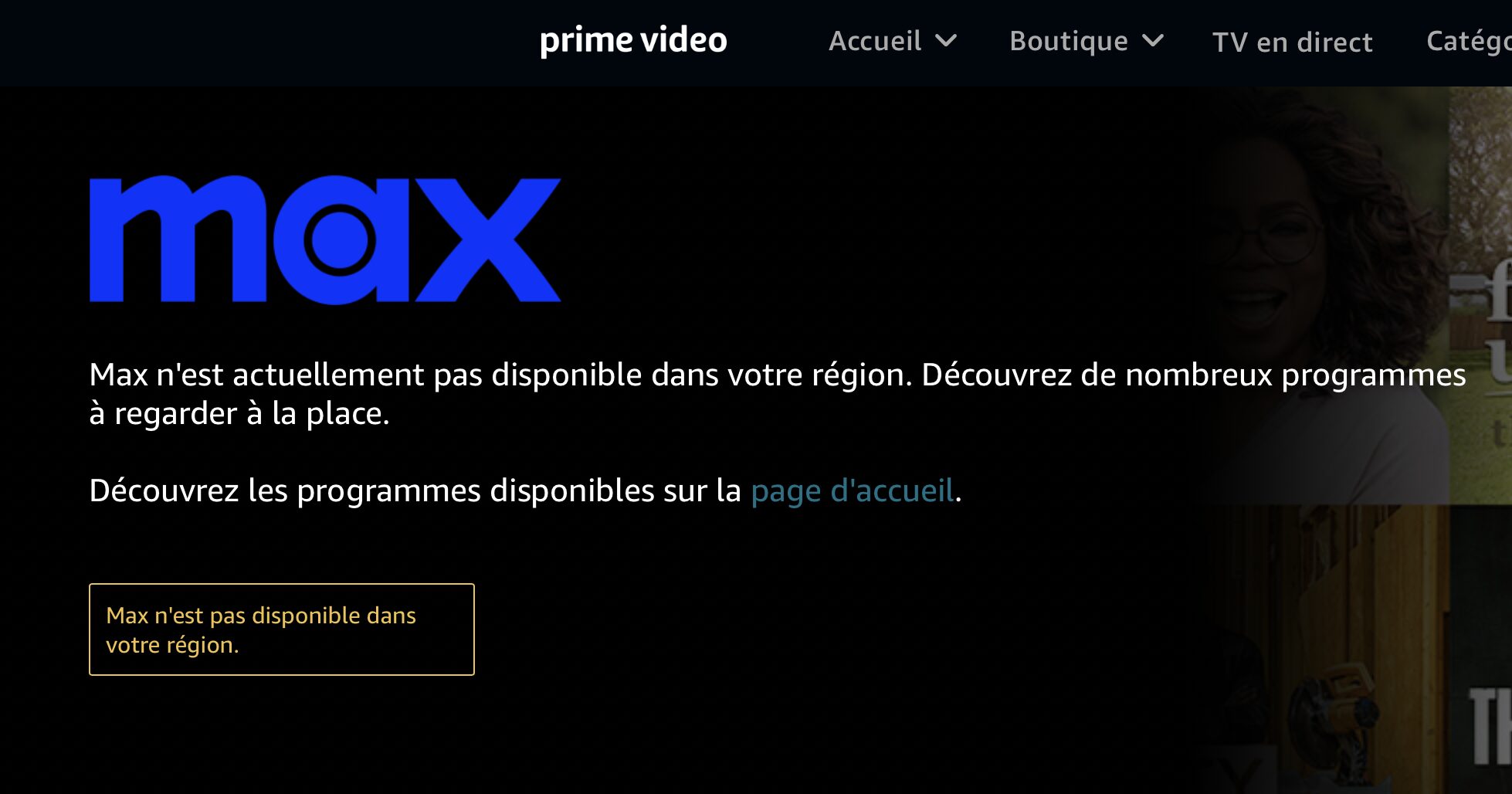Open the prime video logo home

pyautogui.click(x=633, y=40)
